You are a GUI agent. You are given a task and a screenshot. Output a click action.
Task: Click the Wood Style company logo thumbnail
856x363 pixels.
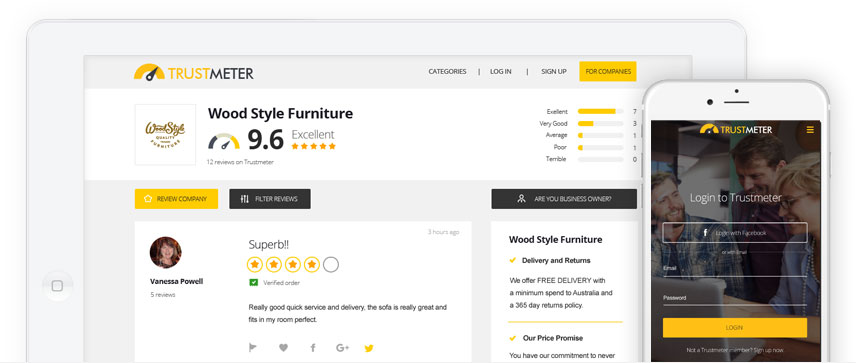tap(165, 135)
